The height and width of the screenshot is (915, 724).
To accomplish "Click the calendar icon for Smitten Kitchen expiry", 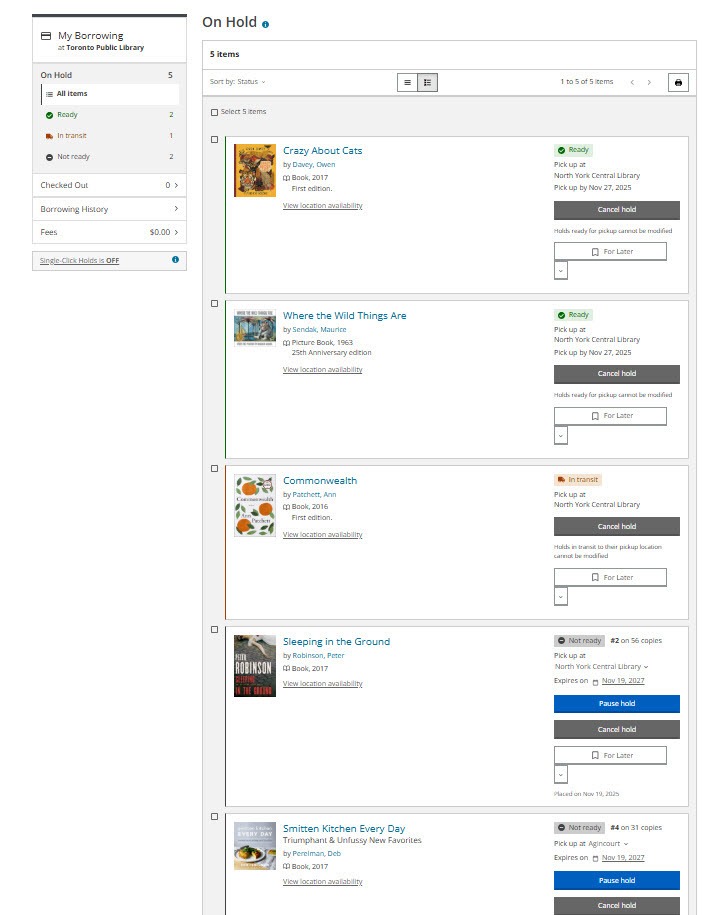I will 595,858.
